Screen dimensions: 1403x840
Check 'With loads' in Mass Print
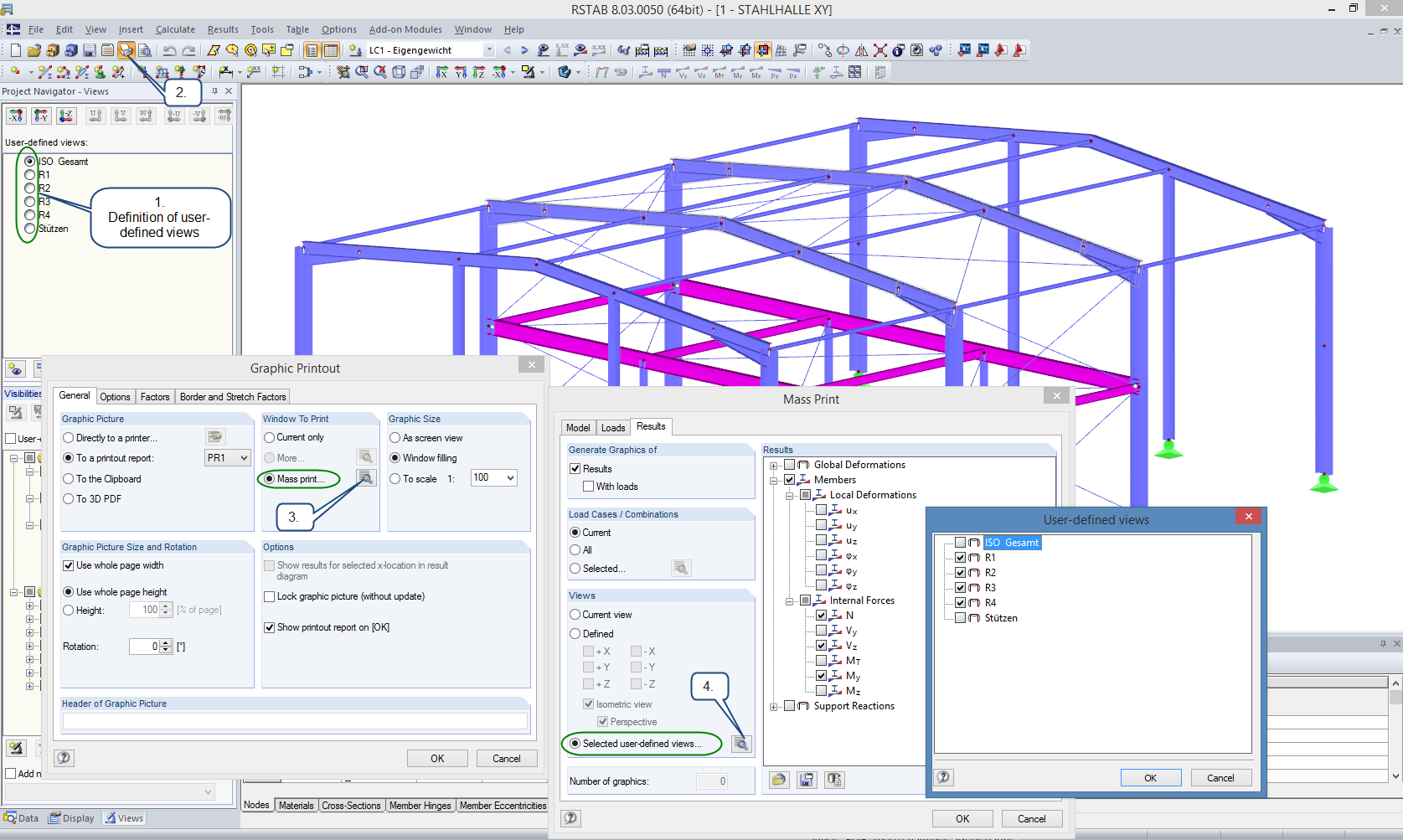click(x=588, y=487)
